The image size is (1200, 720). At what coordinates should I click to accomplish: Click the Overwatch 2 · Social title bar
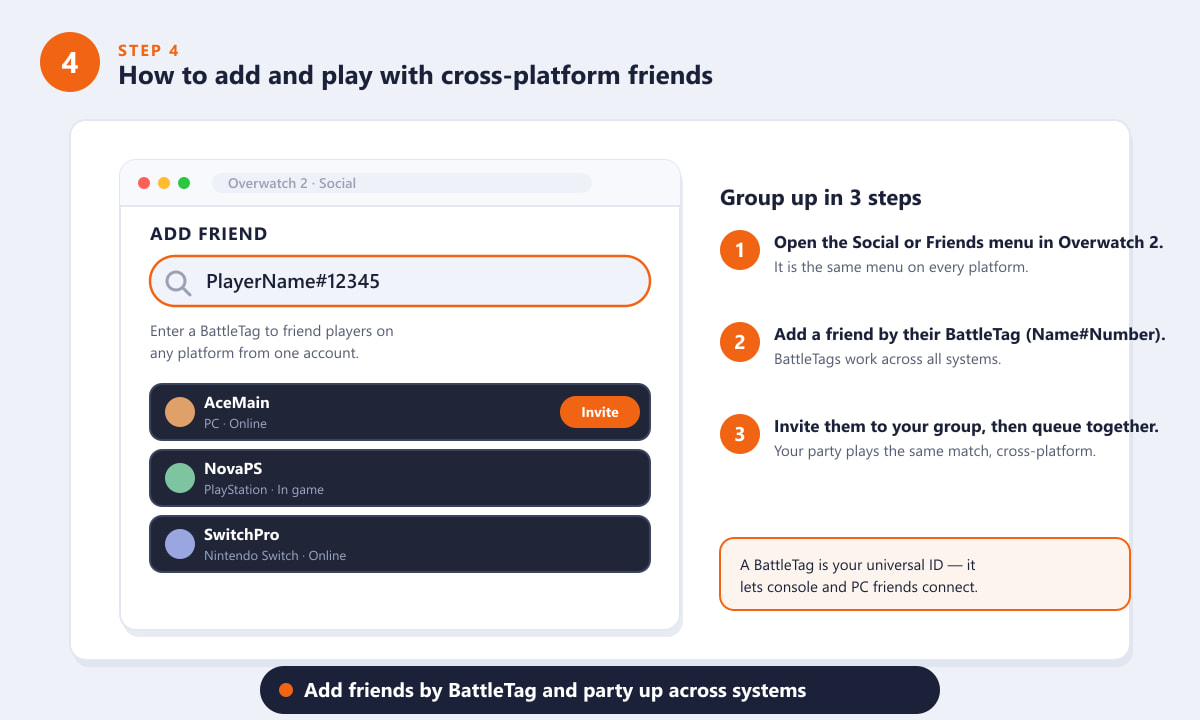pos(402,183)
